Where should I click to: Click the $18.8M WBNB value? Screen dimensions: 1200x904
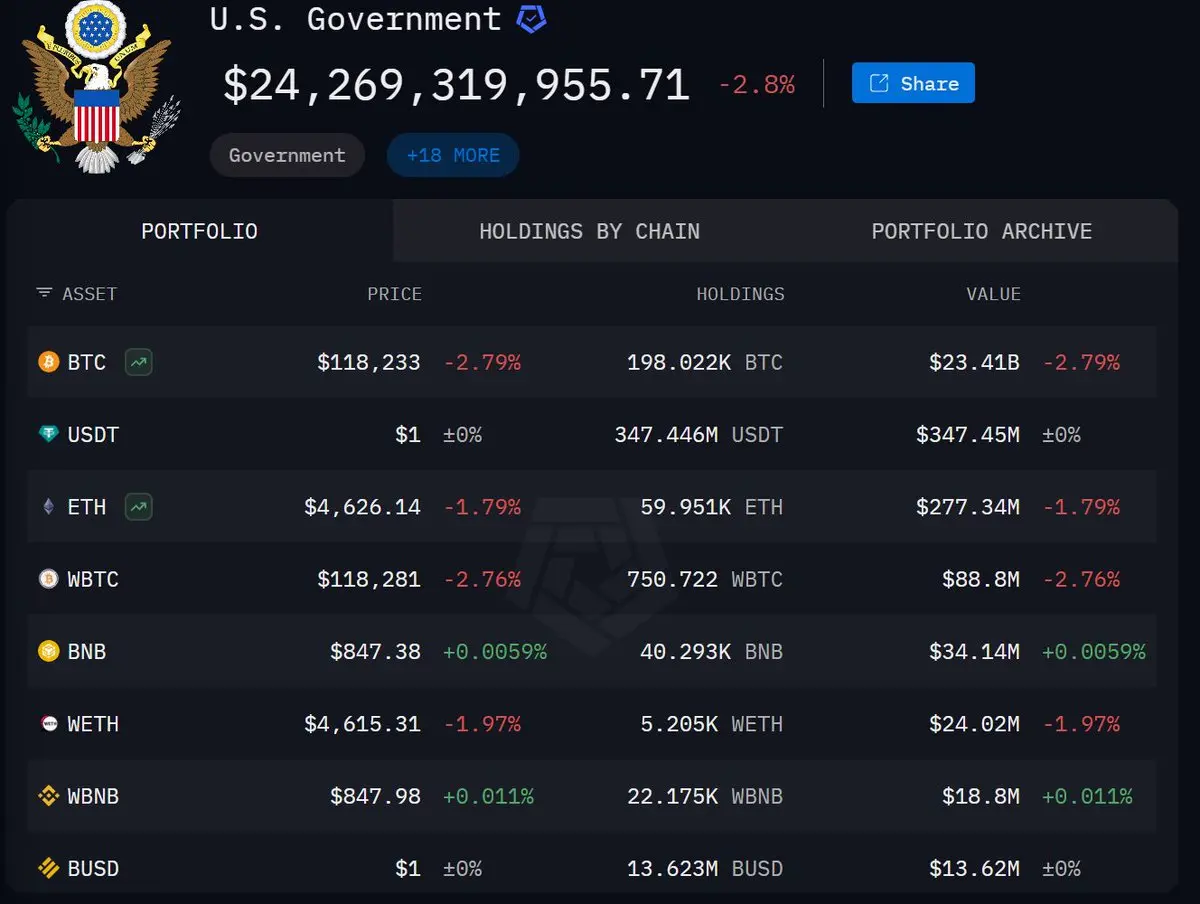981,796
